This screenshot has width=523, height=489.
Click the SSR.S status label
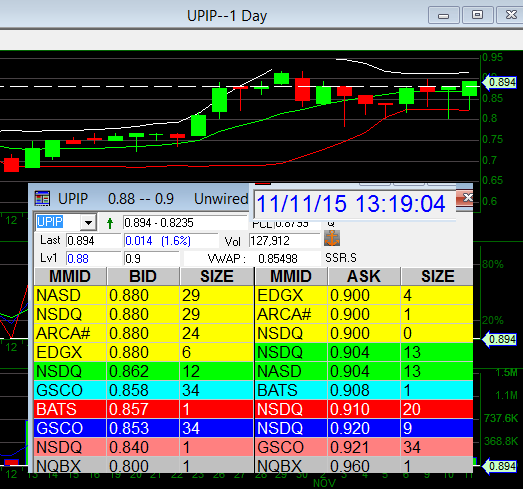tap(341, 258)
